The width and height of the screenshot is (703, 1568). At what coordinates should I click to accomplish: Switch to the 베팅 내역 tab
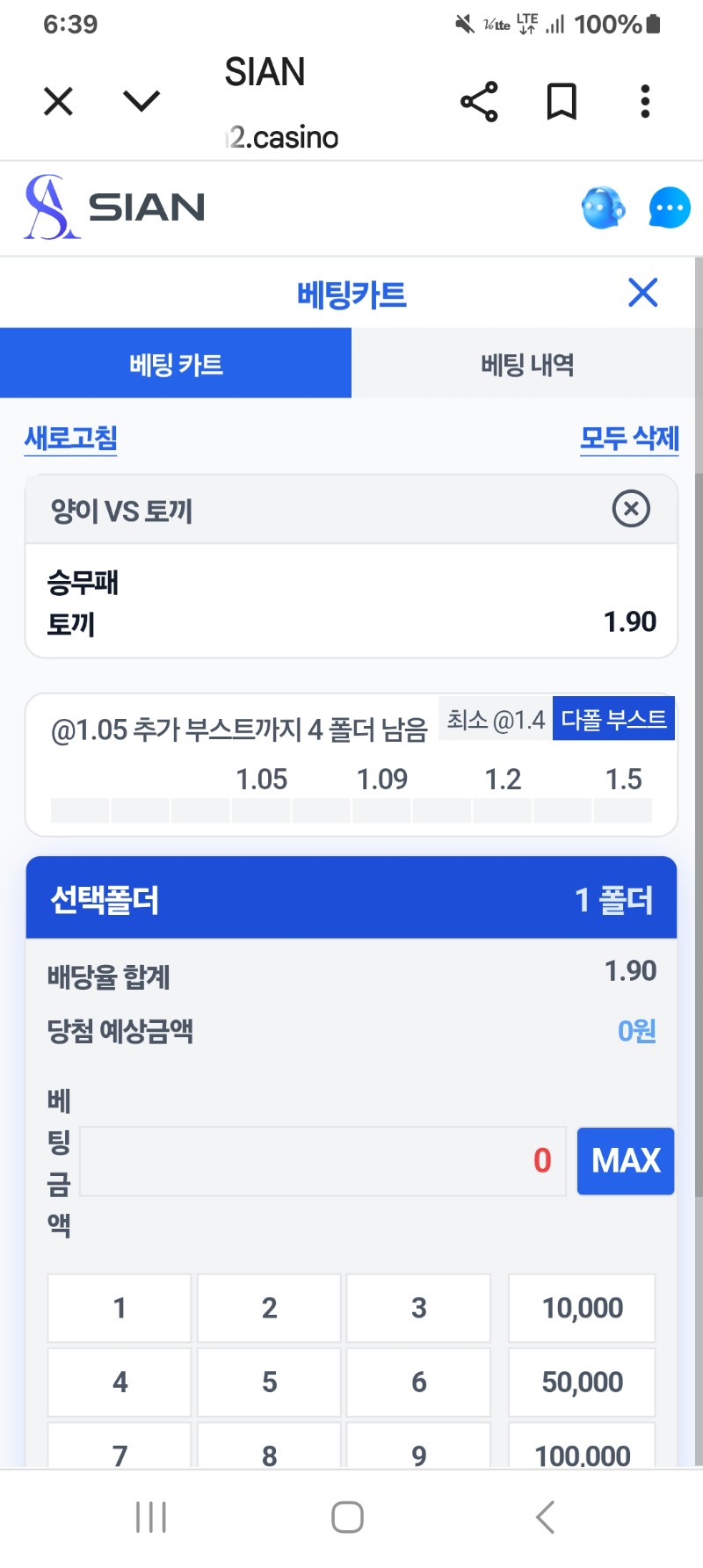(x=527, y=364)
